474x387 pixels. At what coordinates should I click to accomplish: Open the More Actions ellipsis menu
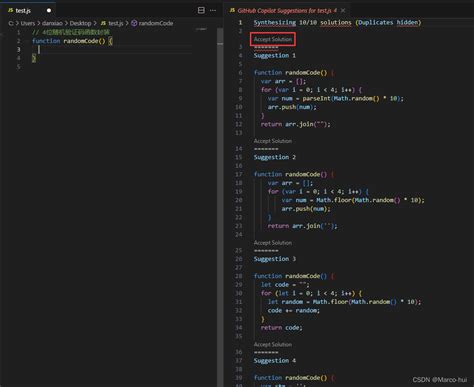pos(213,10)
